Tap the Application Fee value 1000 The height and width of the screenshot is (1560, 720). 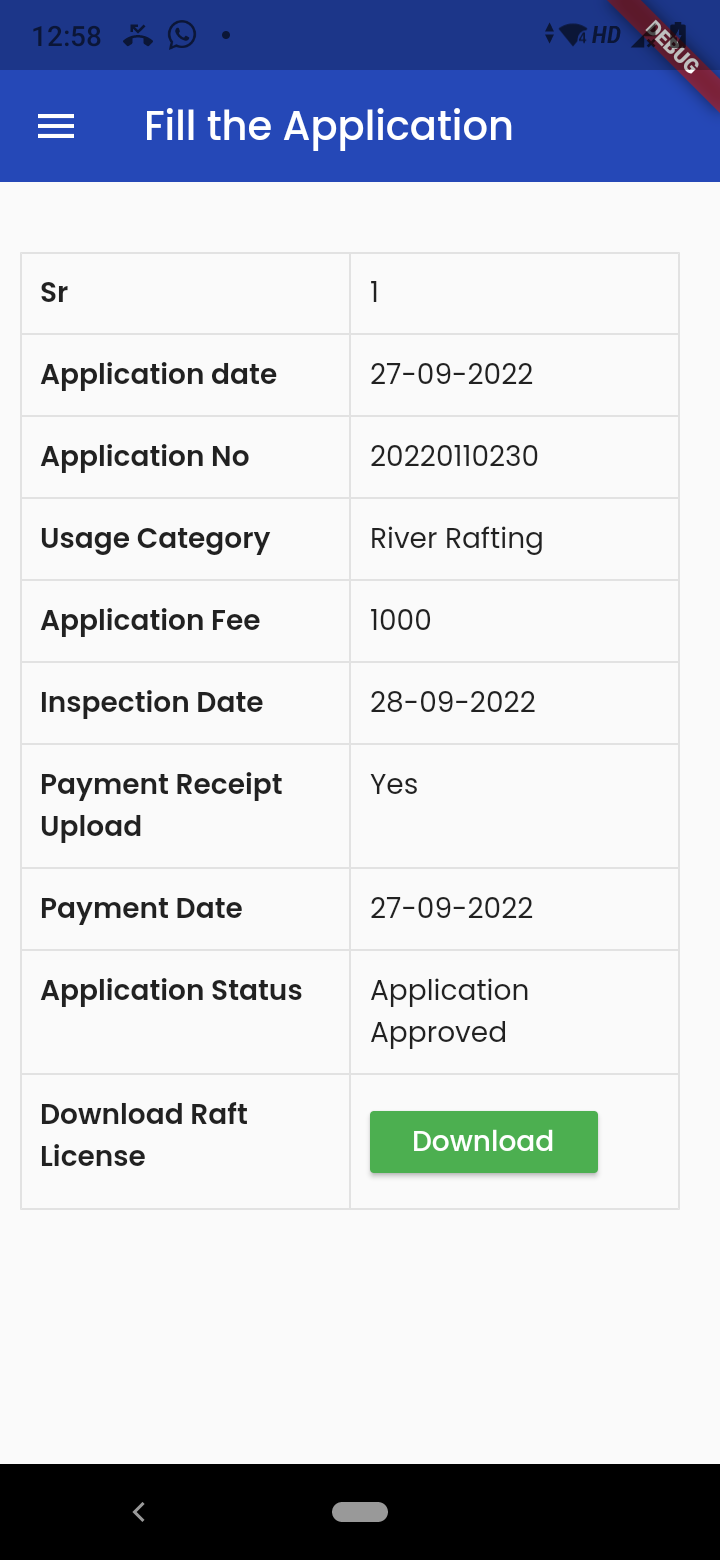tap(400, 620)
